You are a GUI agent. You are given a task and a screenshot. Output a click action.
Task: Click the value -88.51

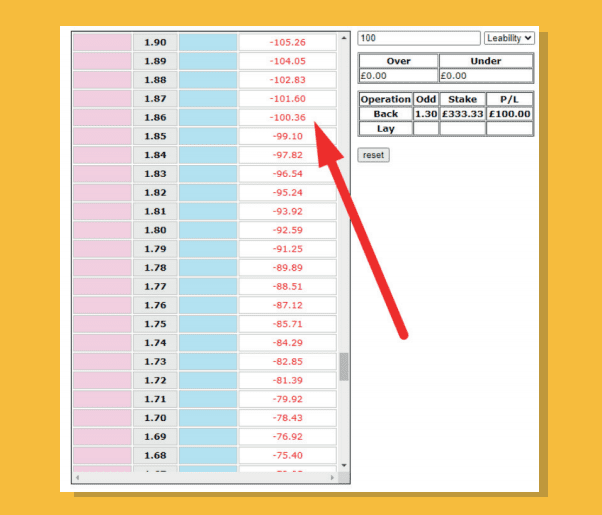288,286
